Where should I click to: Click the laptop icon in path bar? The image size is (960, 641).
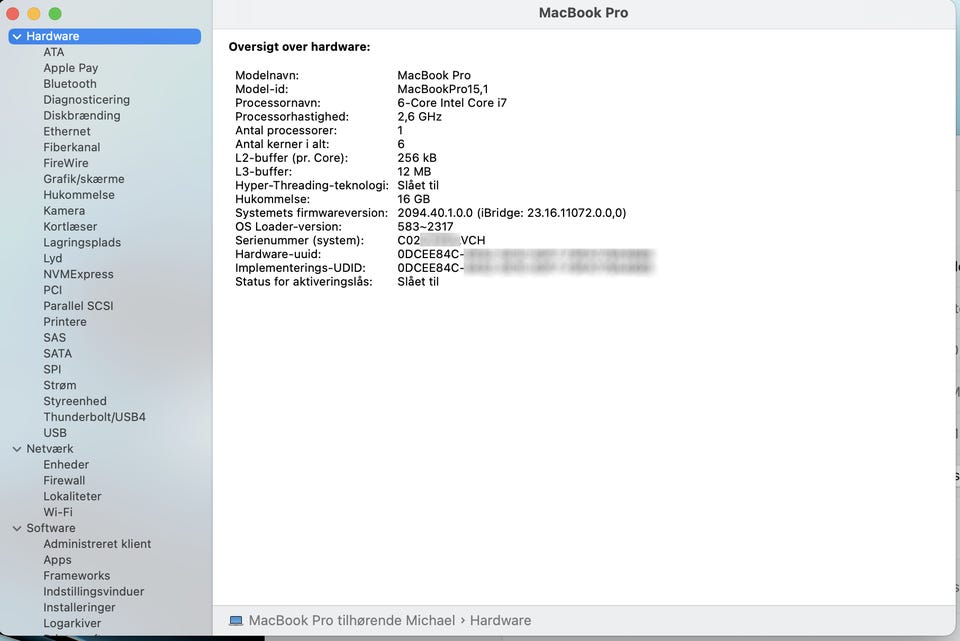pyautogui.click(x=236, y=621)
